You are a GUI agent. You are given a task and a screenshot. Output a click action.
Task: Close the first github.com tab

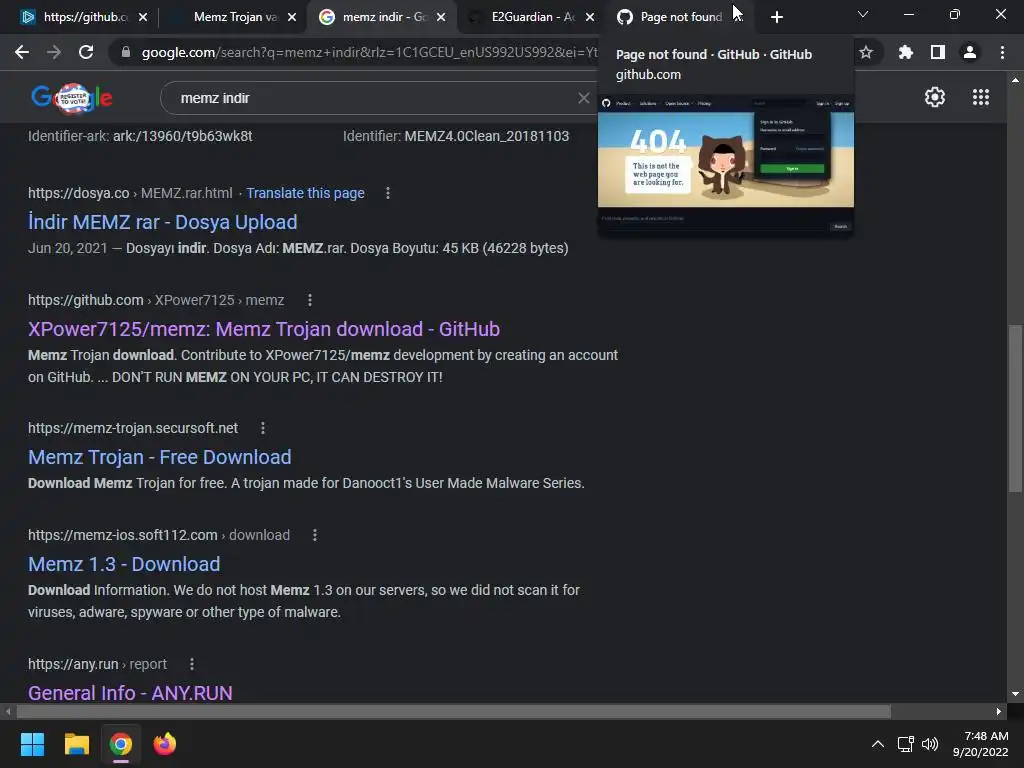click(x=143, y=17)
